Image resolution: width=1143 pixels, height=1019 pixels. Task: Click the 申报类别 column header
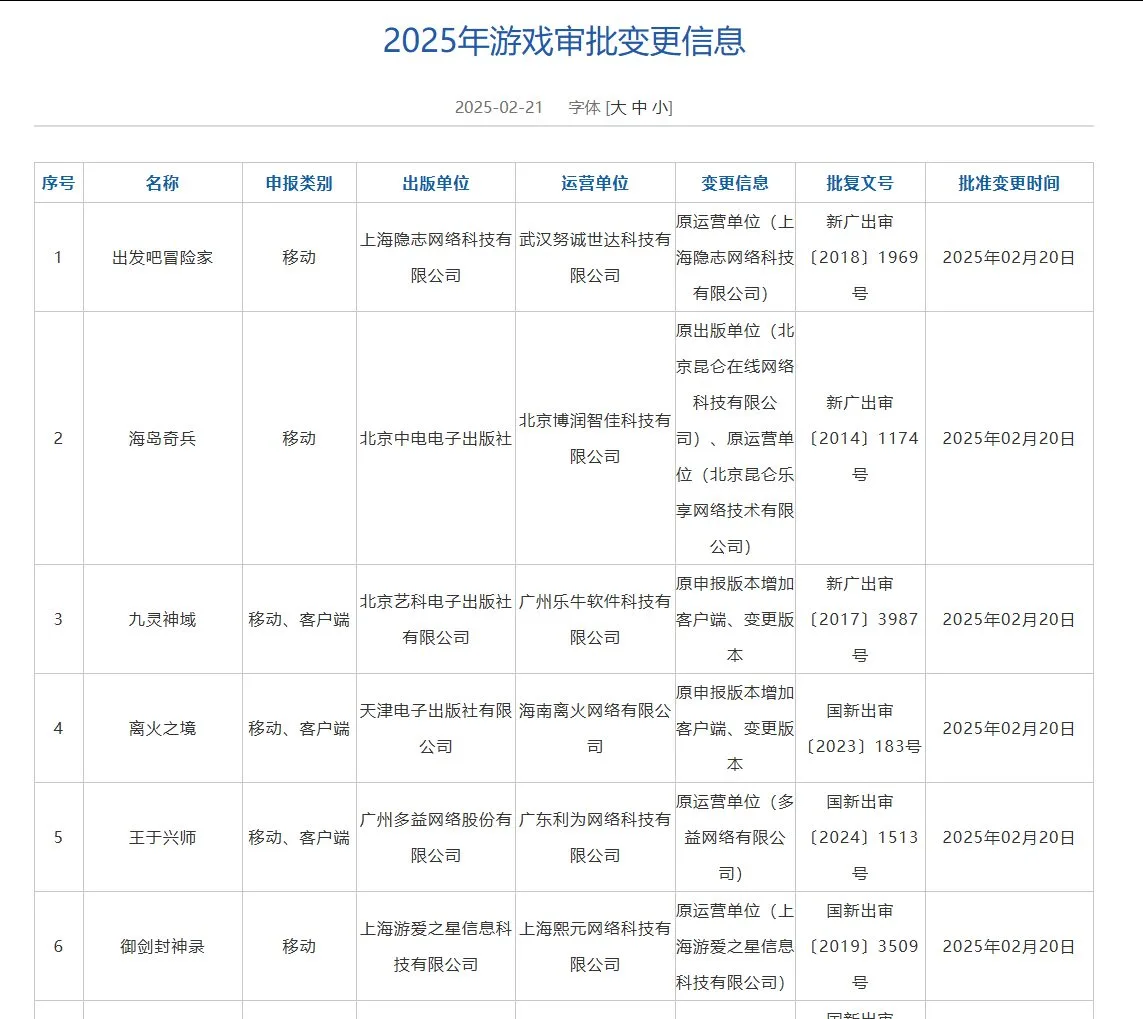[x=298, y=183]
